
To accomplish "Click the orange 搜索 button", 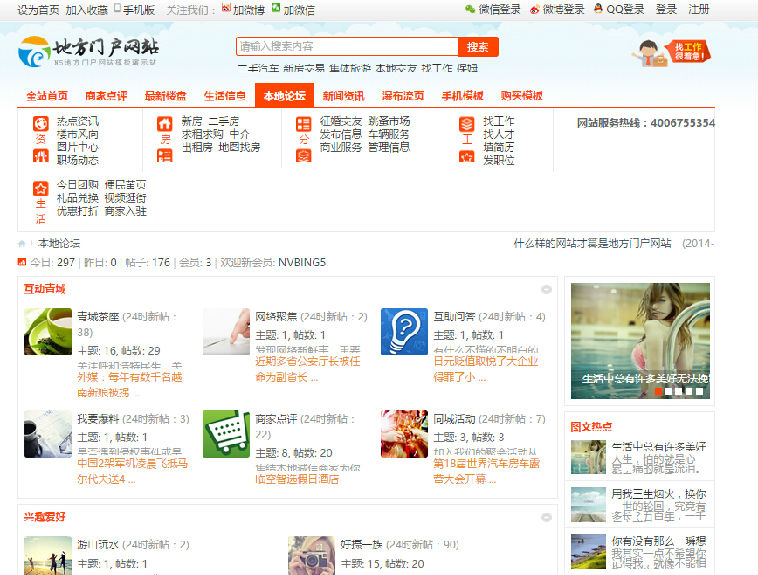I will 478,47.
